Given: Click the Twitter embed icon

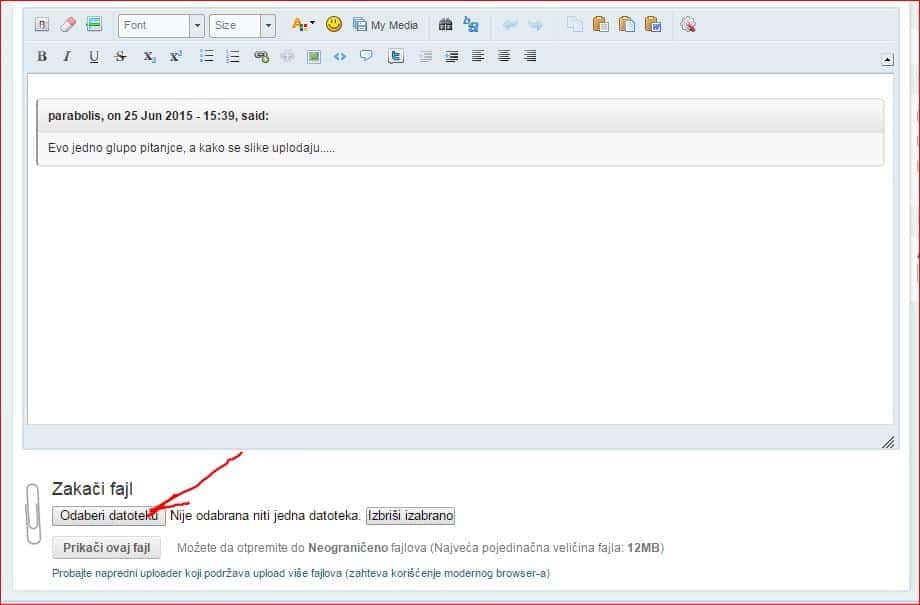Looking at the screenshot, I should coord(396,56).
